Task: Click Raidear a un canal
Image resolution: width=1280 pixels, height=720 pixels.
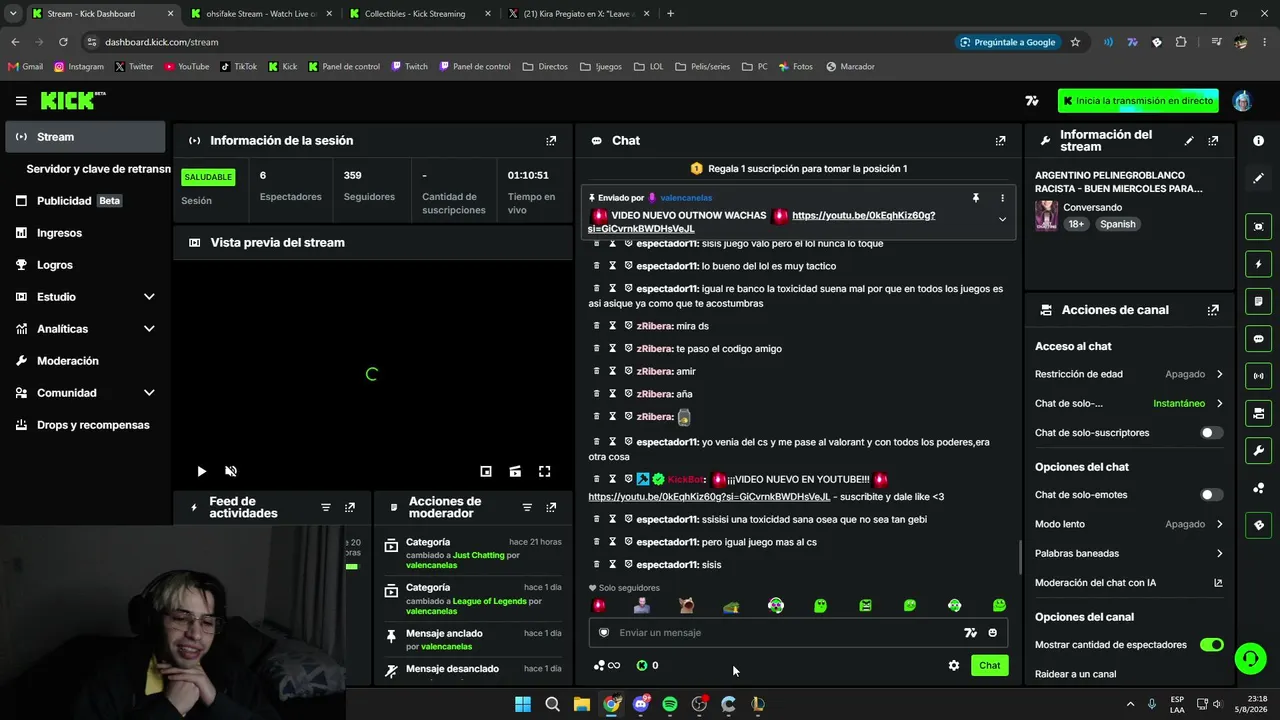Action: (x=1075, y=674)
